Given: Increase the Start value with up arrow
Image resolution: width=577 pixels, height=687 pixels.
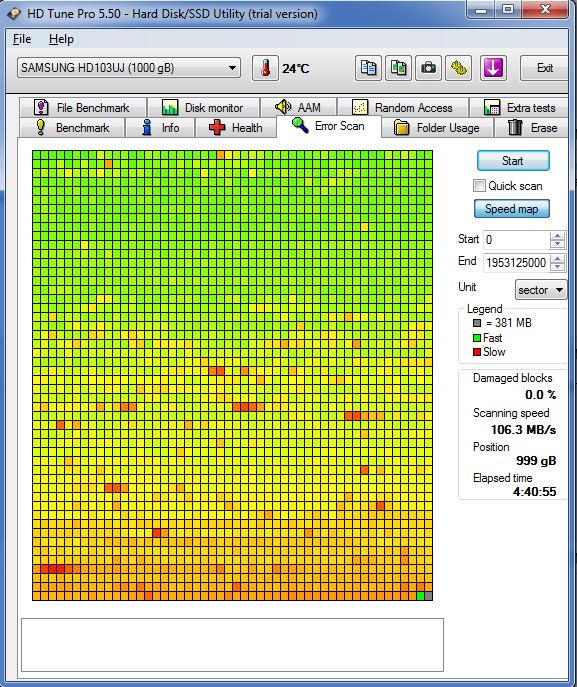Looking at the screenshot, I should (557, 236).
